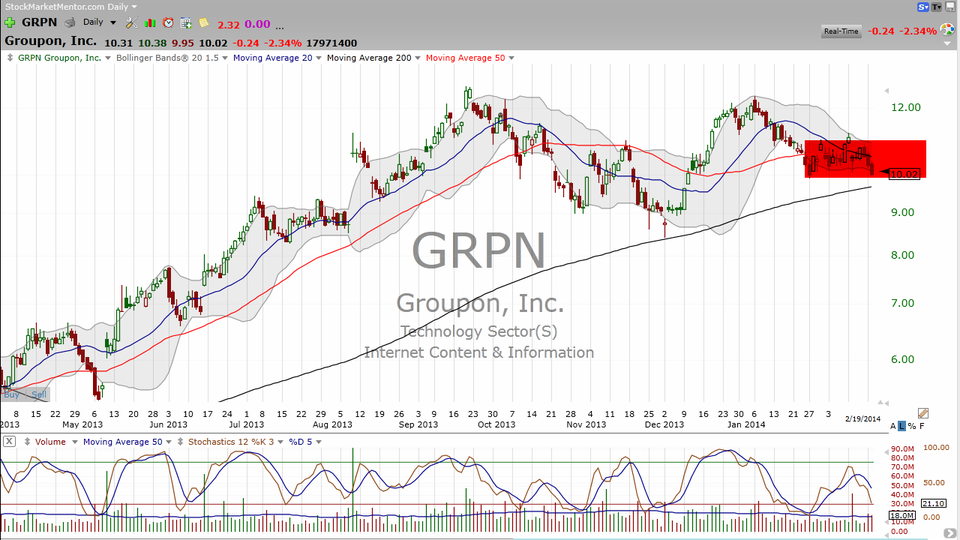Click the reorder handle beside GRPN Groupon legend
Viewport: 960px width, 540px height.
10,58
